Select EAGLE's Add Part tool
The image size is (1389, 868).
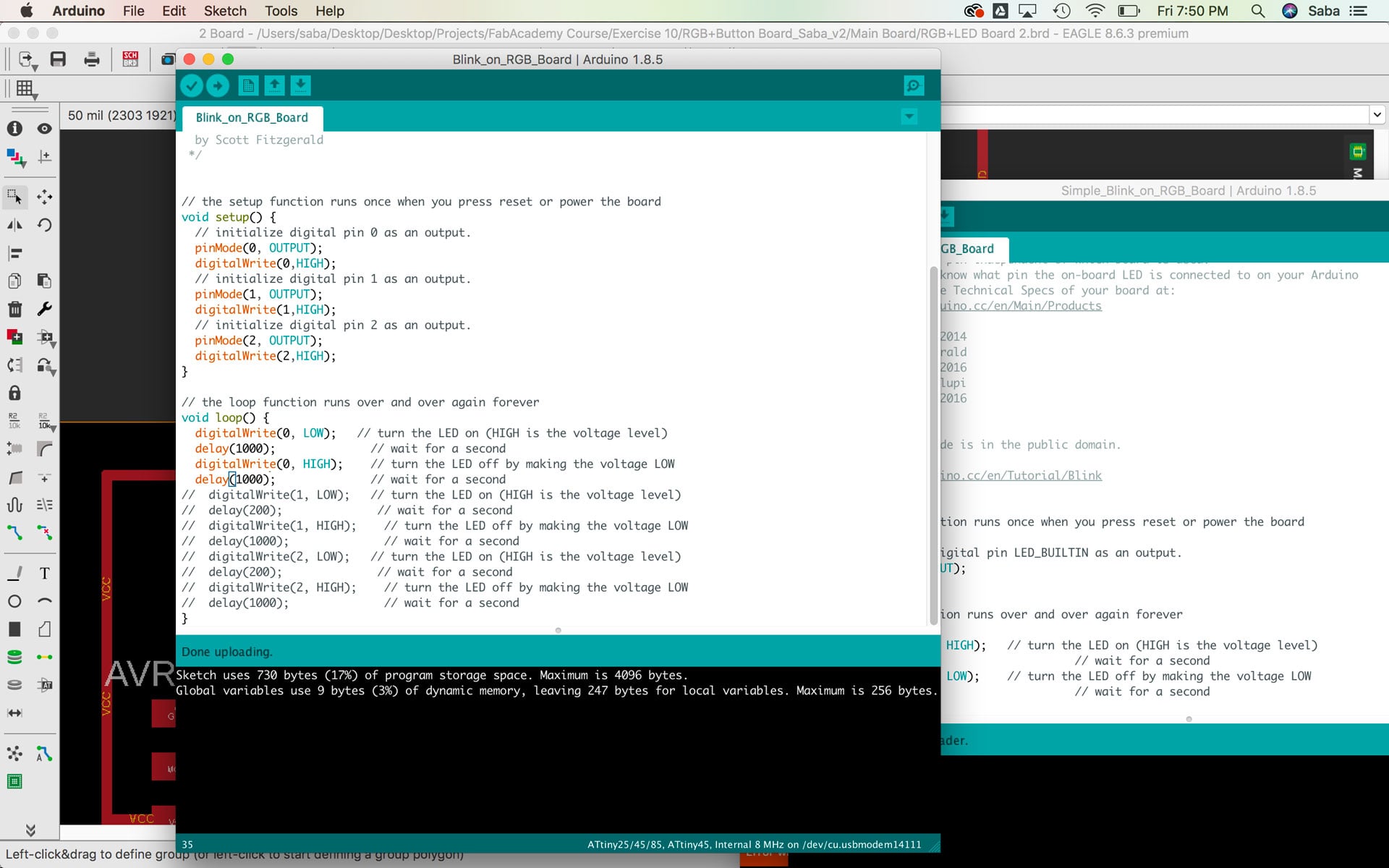pyautogui.click(x=14, y=337)
